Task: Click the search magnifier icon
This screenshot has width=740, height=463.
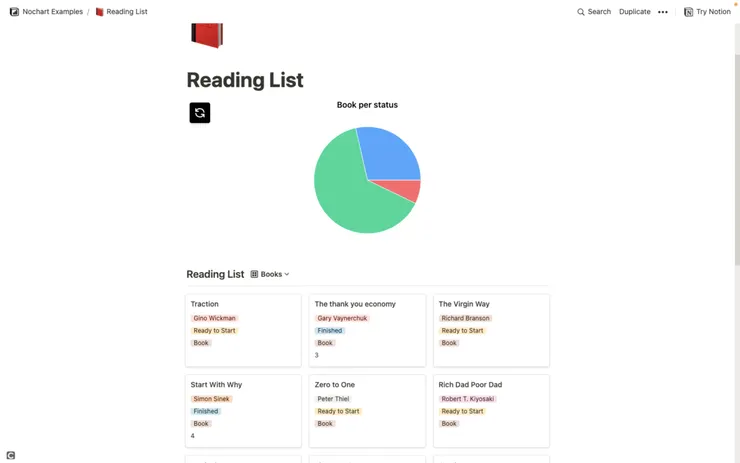Action: pos(581,12)
